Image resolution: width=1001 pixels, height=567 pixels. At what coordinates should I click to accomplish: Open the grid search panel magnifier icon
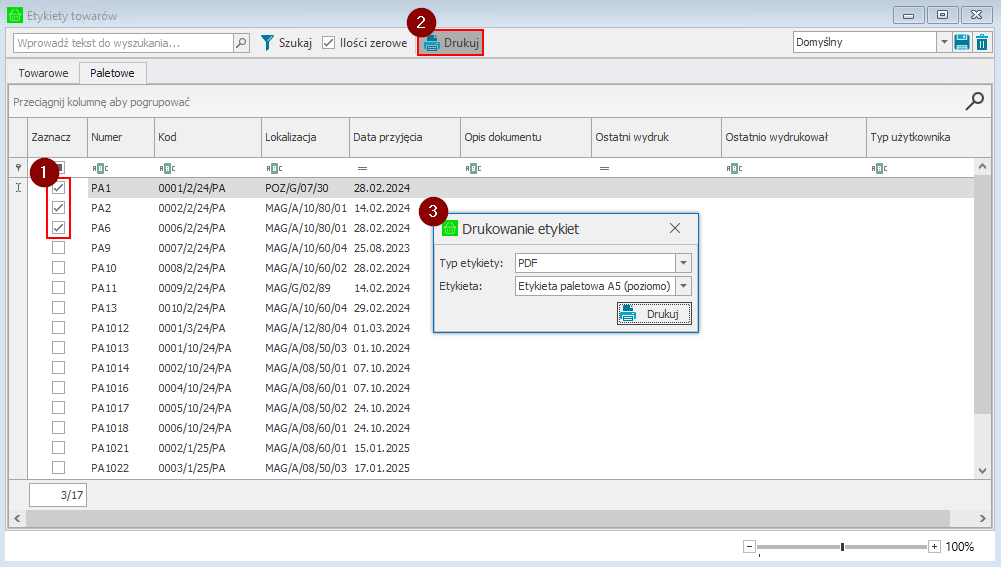(974, 101)
